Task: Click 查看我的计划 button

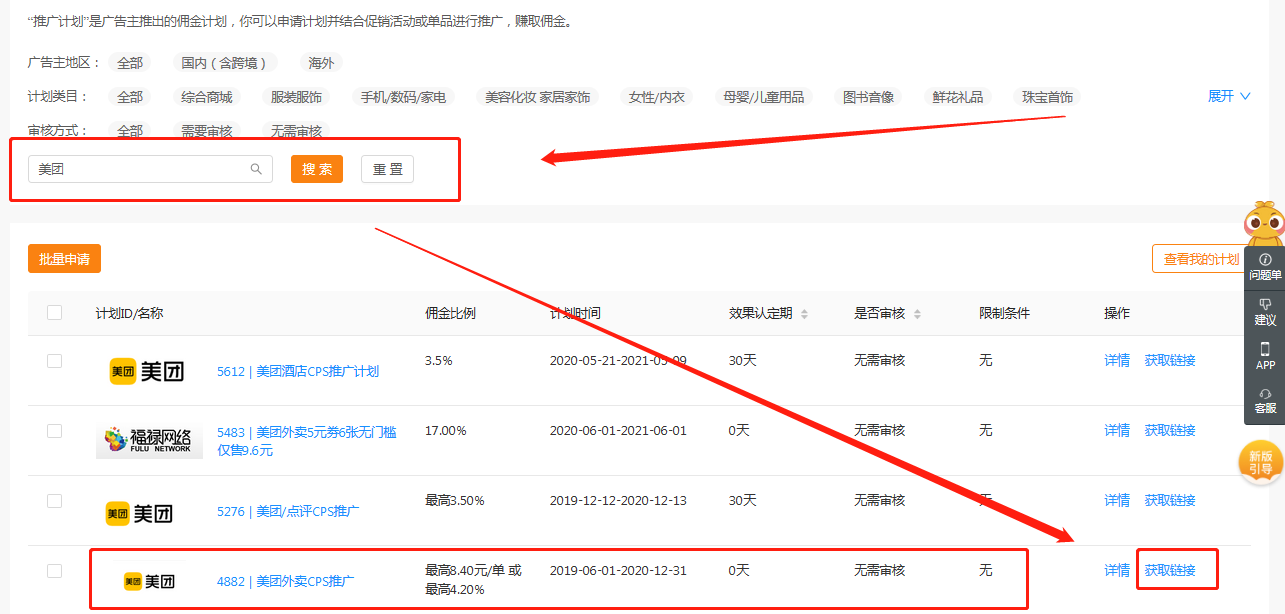Action: (1201, 259)
